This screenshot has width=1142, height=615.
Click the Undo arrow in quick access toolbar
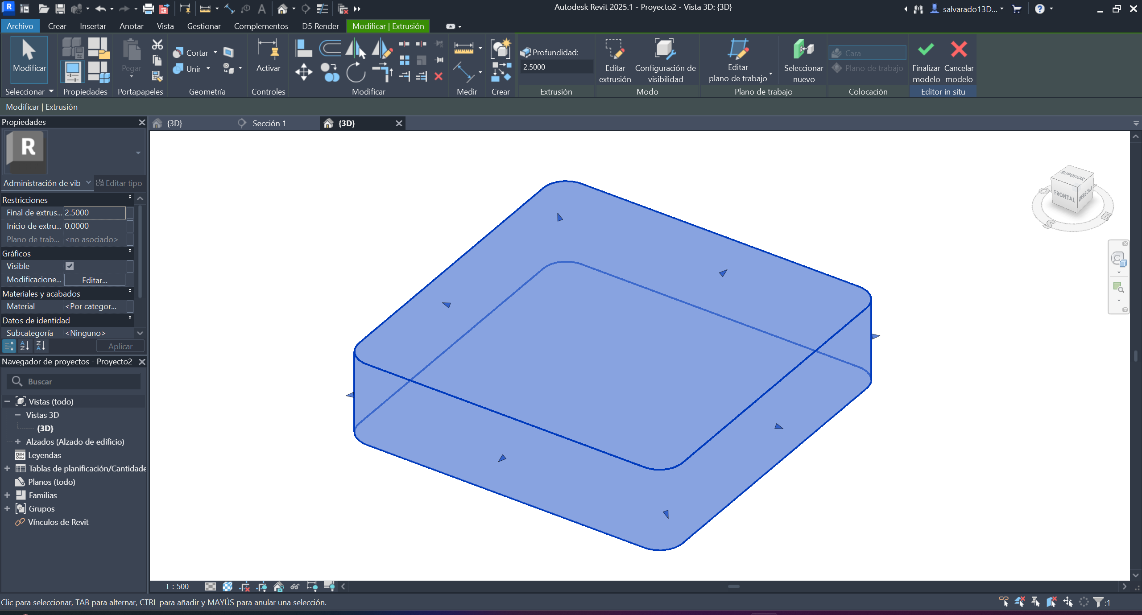coord(101,9)
